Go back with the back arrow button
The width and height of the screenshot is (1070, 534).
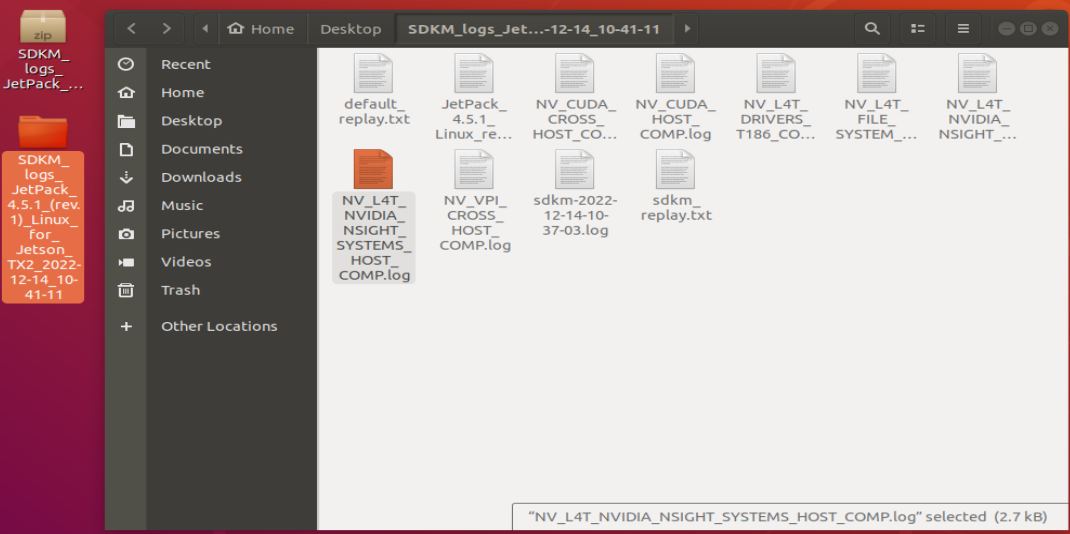click(132, 29)
